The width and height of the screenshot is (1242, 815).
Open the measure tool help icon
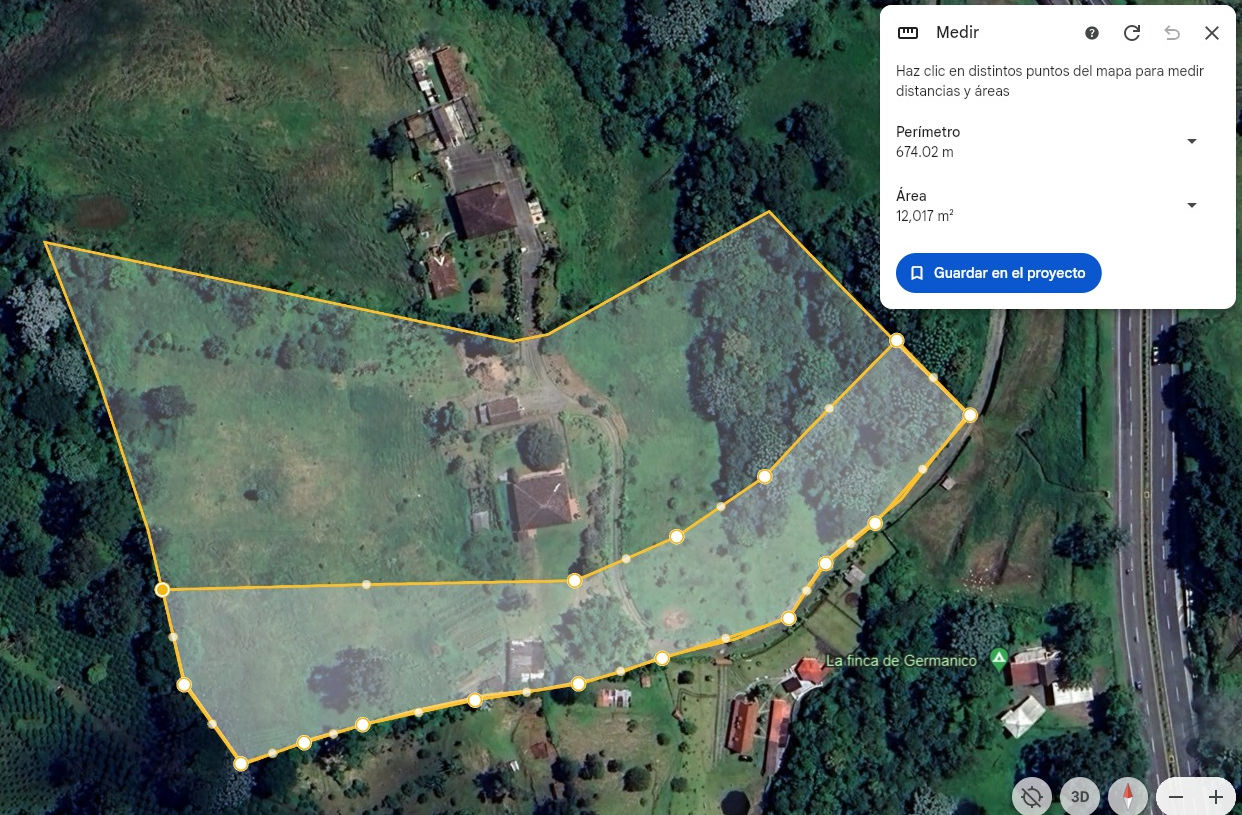pos(1092,33)
